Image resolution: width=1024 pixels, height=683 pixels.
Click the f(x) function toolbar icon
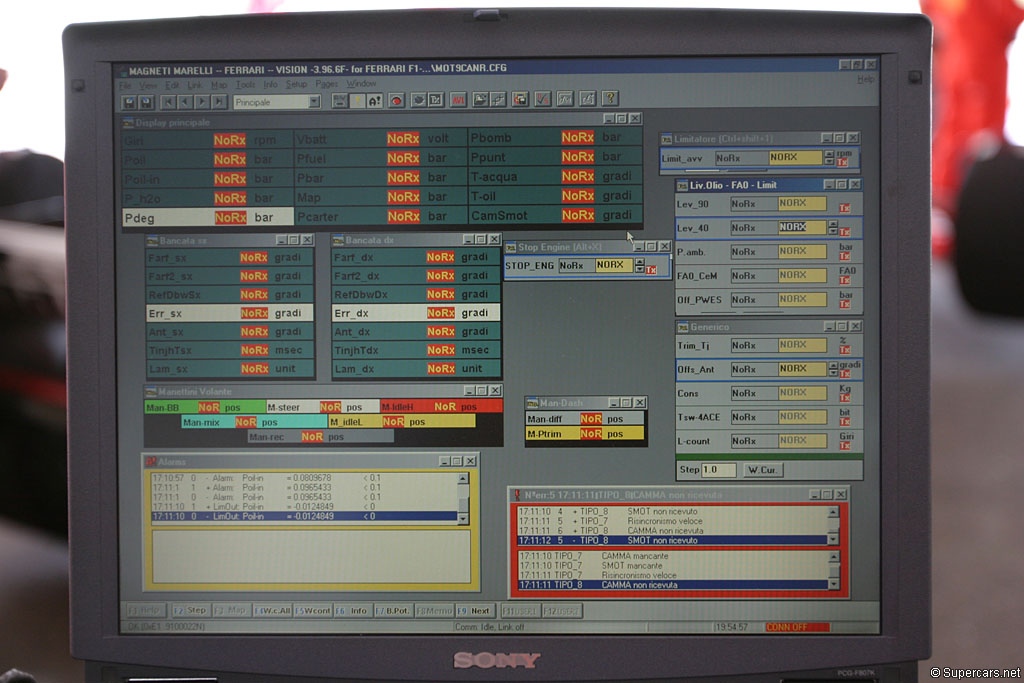point(566,99)
